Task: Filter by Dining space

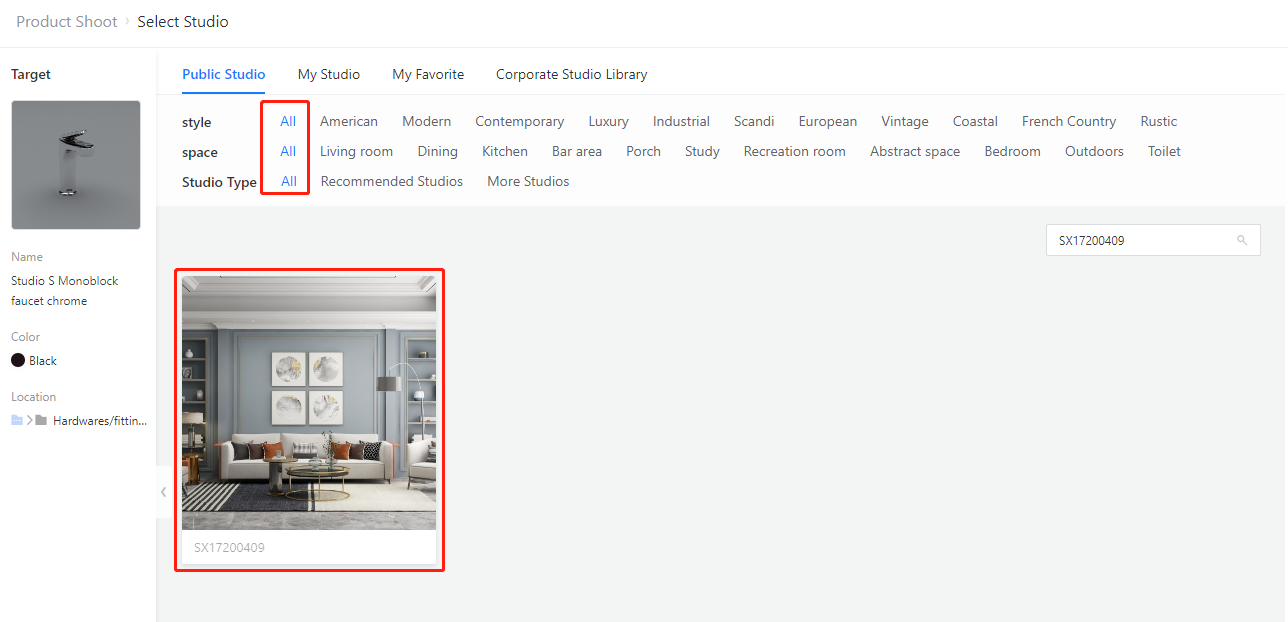Action: click(438, 151)
